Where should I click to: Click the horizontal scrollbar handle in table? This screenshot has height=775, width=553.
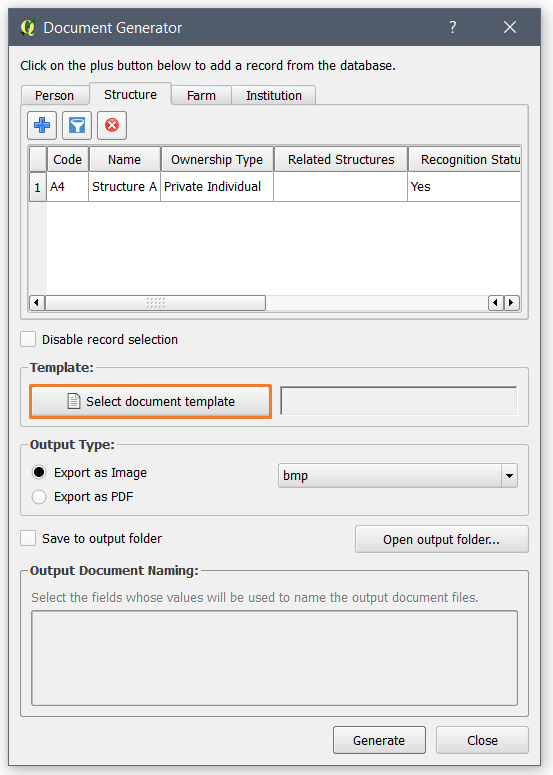[156, 302]
